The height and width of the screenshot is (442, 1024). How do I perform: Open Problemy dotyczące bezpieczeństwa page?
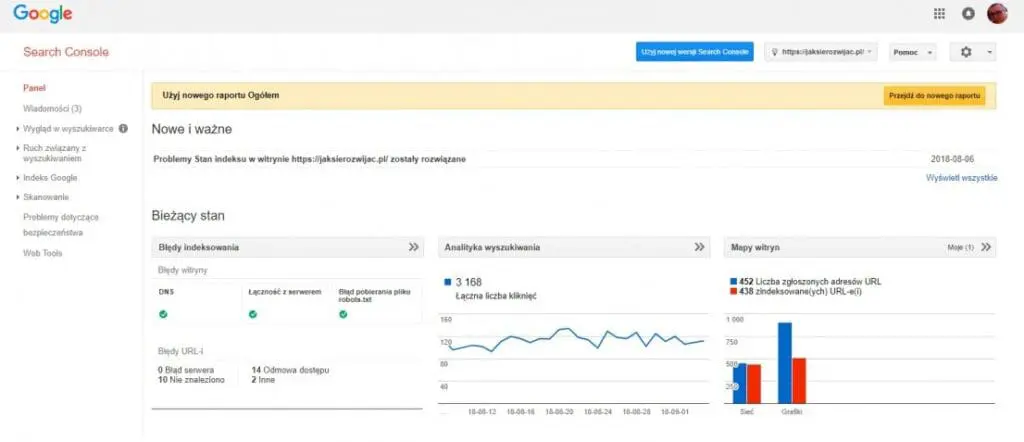click(61, 225)
